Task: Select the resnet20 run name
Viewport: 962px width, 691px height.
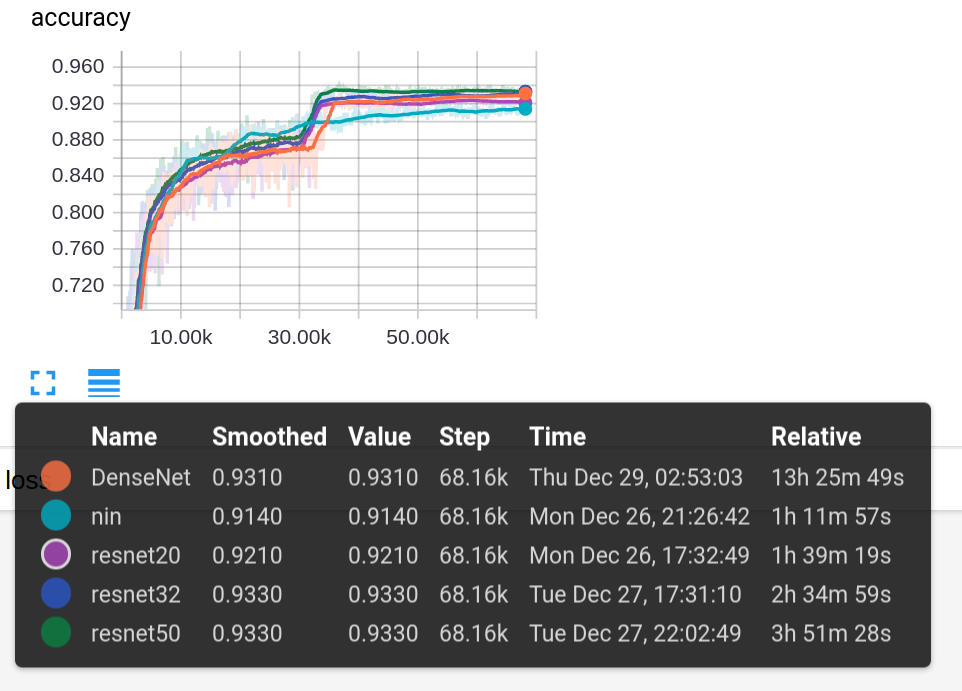Action: coord(136,555)
